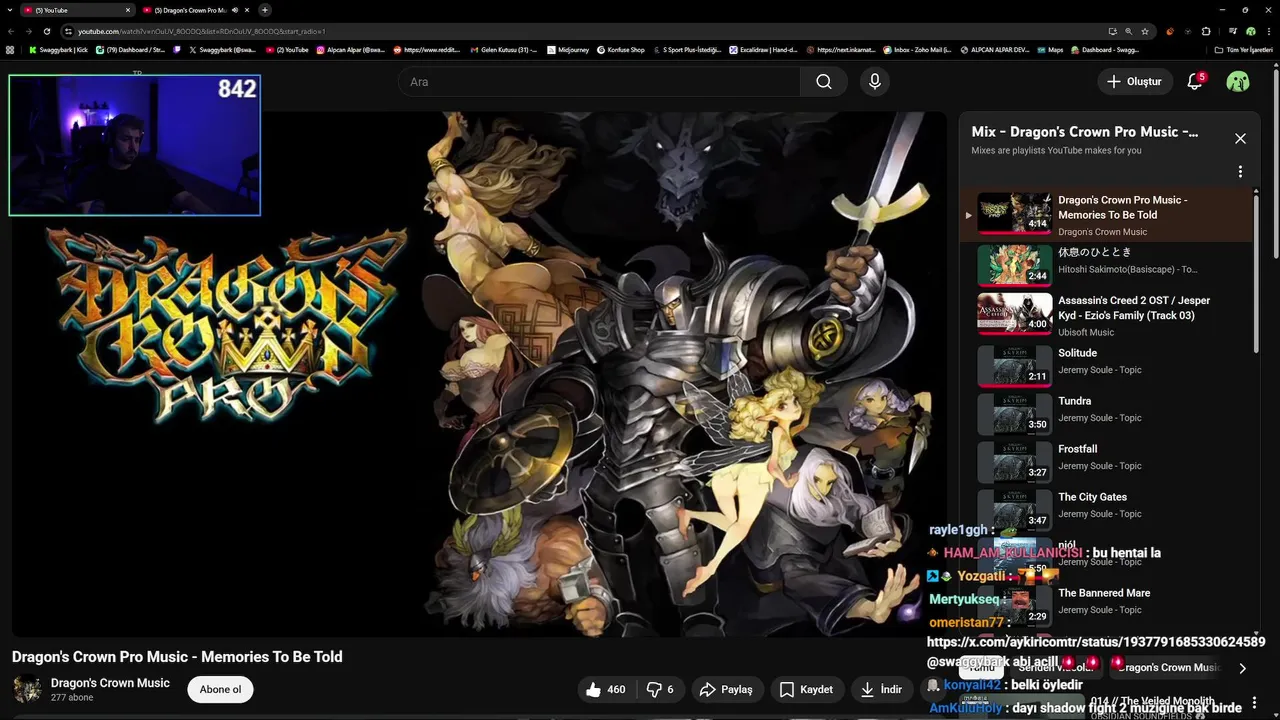The width and height of the screenshot is (1280, 720).
Task: Bookmark this page with star icon
Action: (1145, 31)
